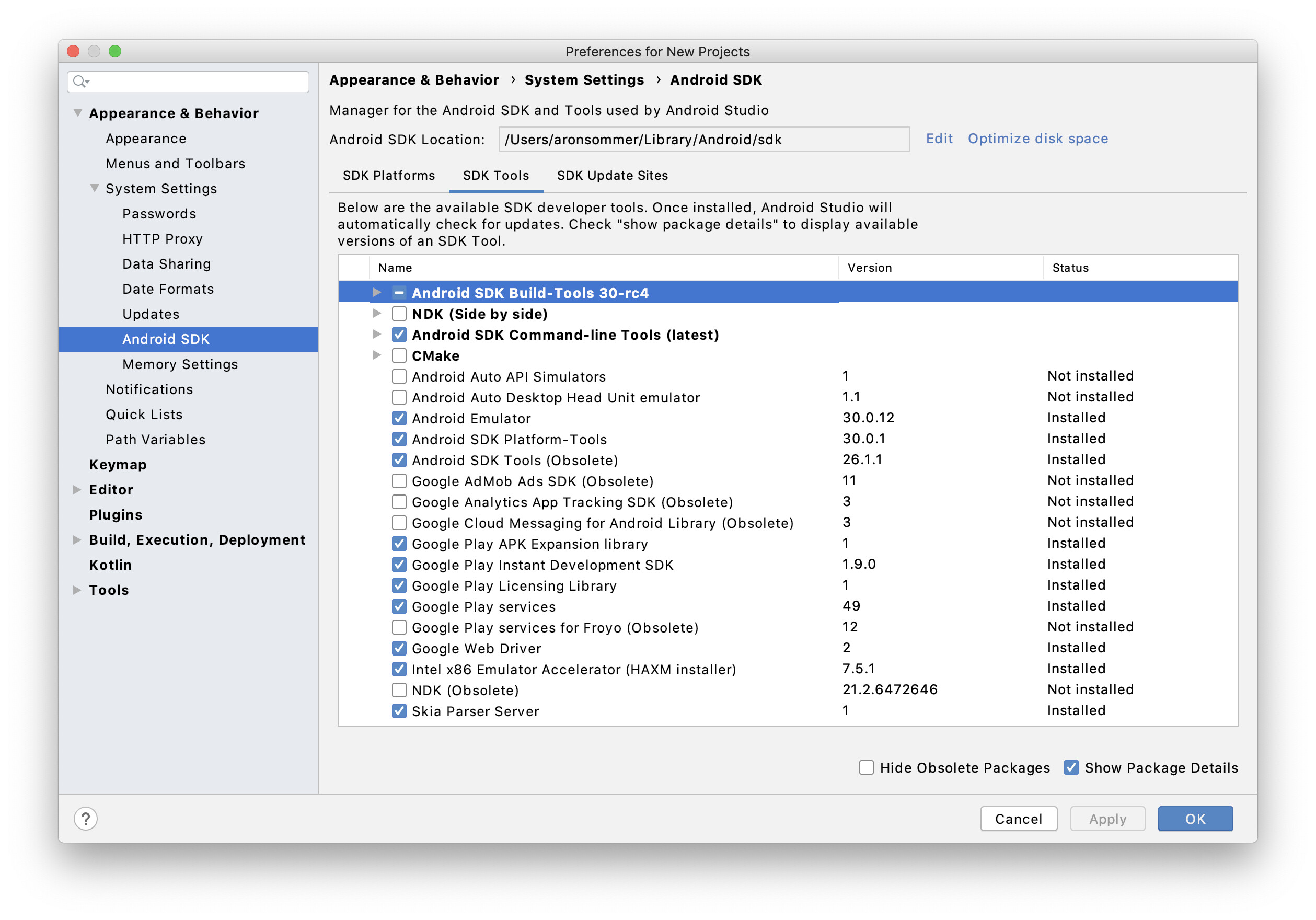
Task: Collapse Appearance & Behavior section
Action: click(x=77, y=113)
